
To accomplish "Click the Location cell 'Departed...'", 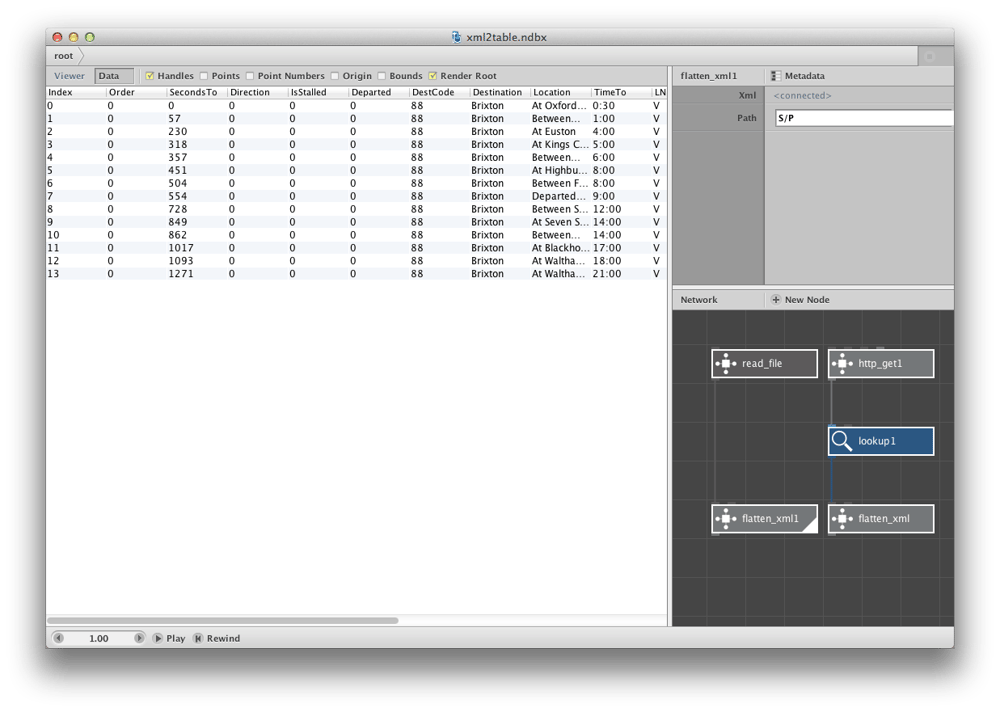I will pos(559,196).
